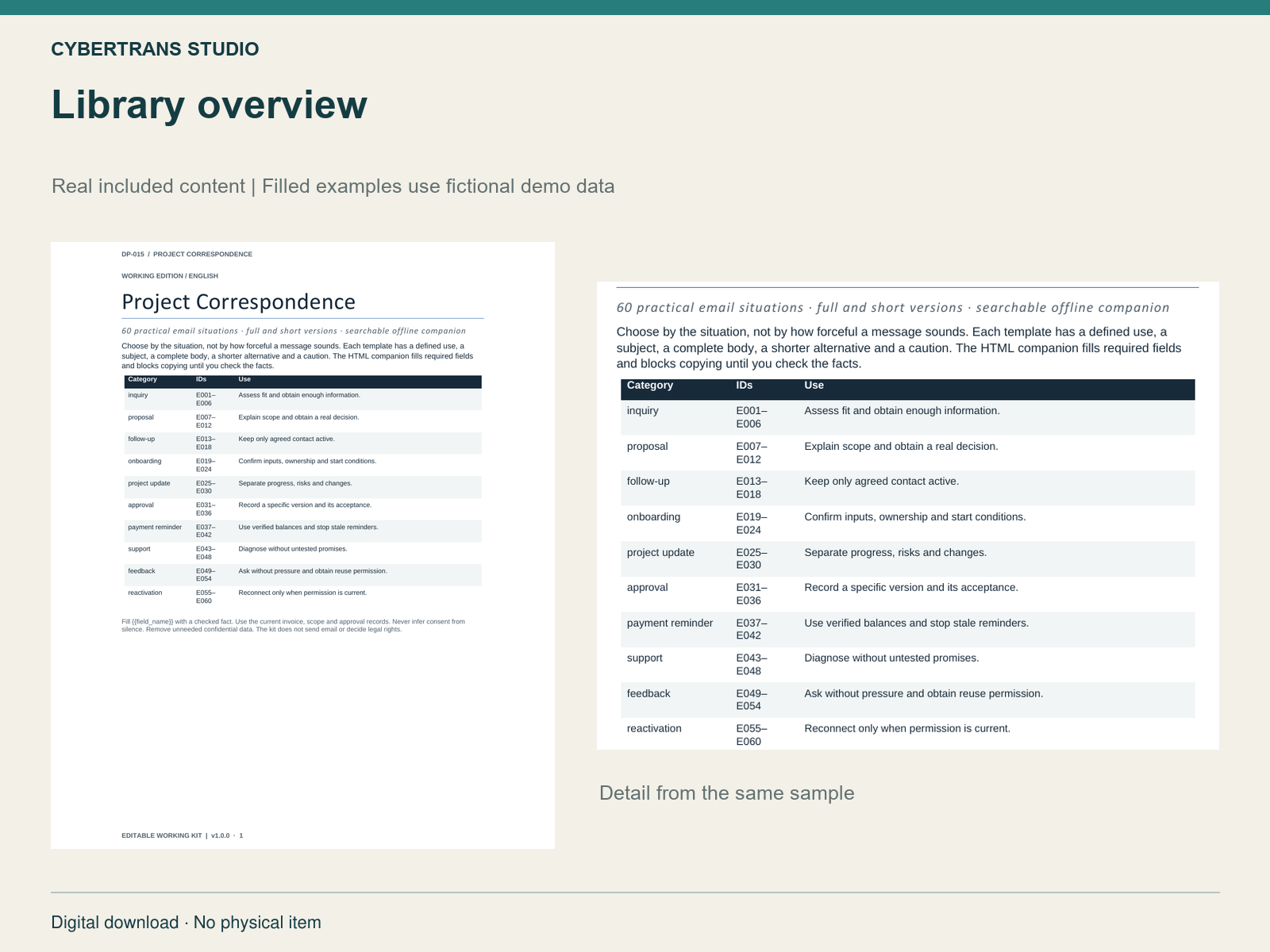1270x952 pixels.
Task: Click '60 practical email situations' italic line in detail
Action: pyautogui.click(x=893, y=308)
